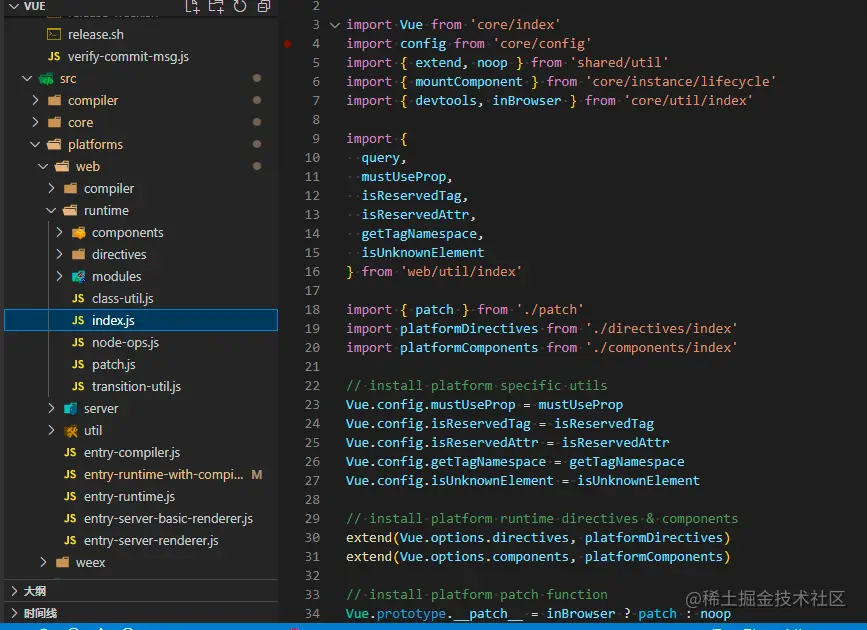Collapse the VUE explorer section

(x=14, y=6)
